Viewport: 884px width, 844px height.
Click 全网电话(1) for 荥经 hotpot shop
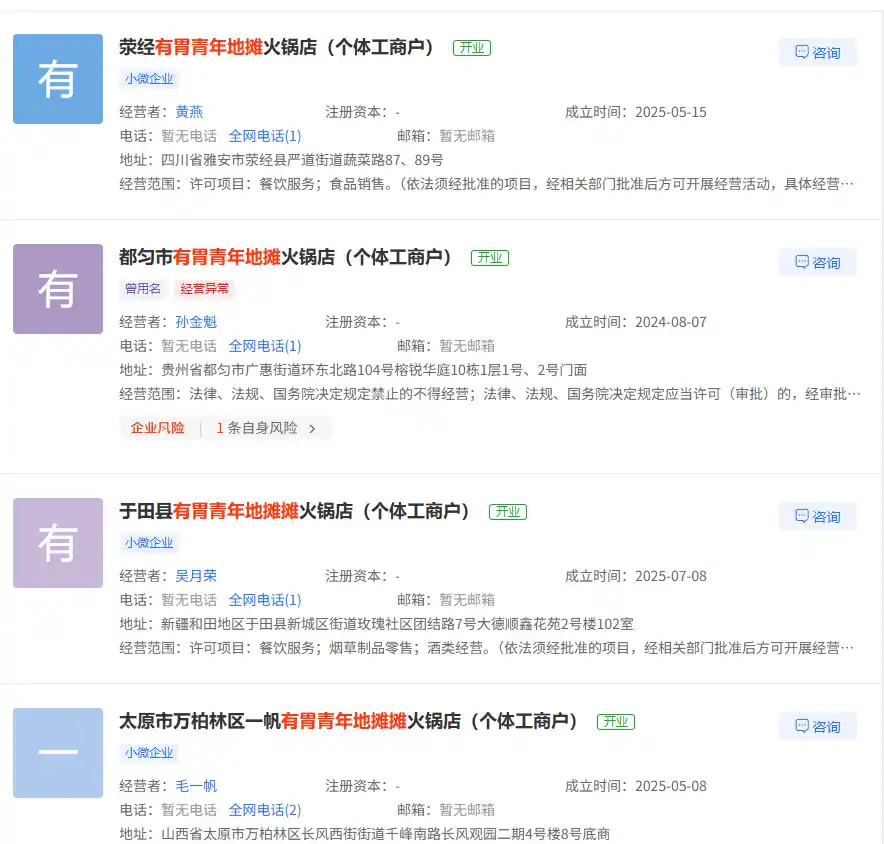click(x=265, y=136)
